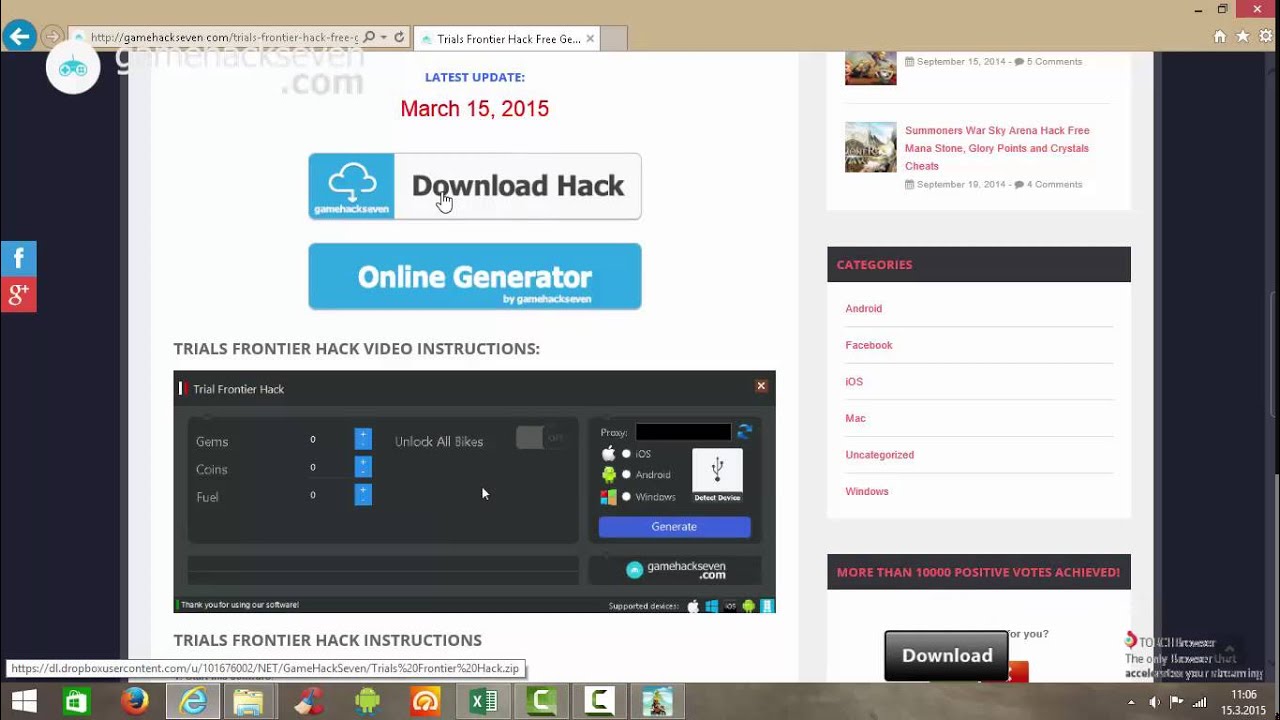
Task: Open the address bar dropdown arrow
Action: tap(383, 37)
